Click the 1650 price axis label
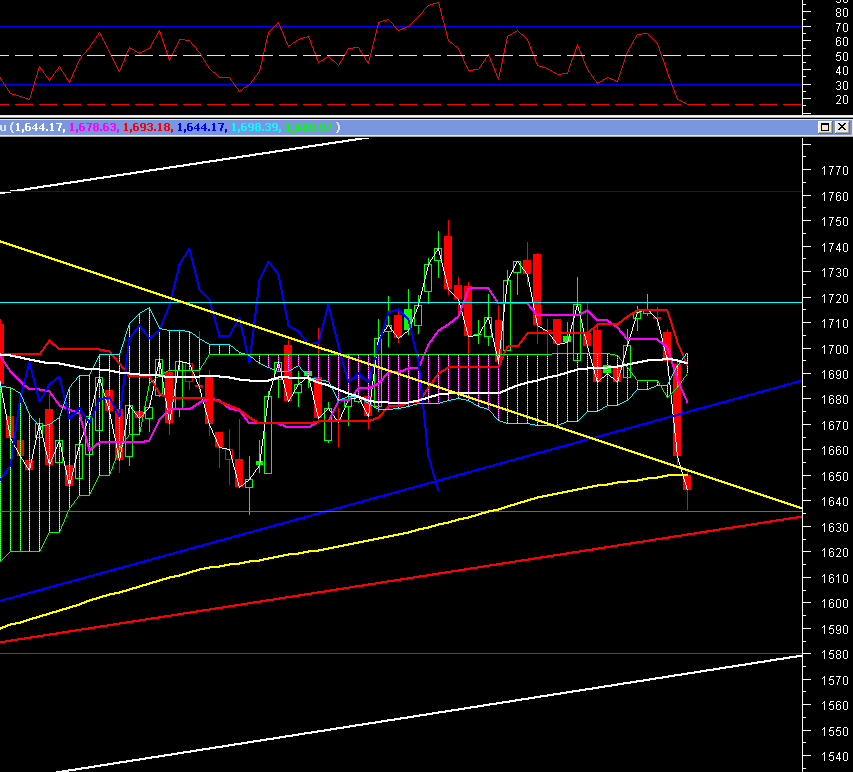The image size is (853, 772). coord(835,477)
